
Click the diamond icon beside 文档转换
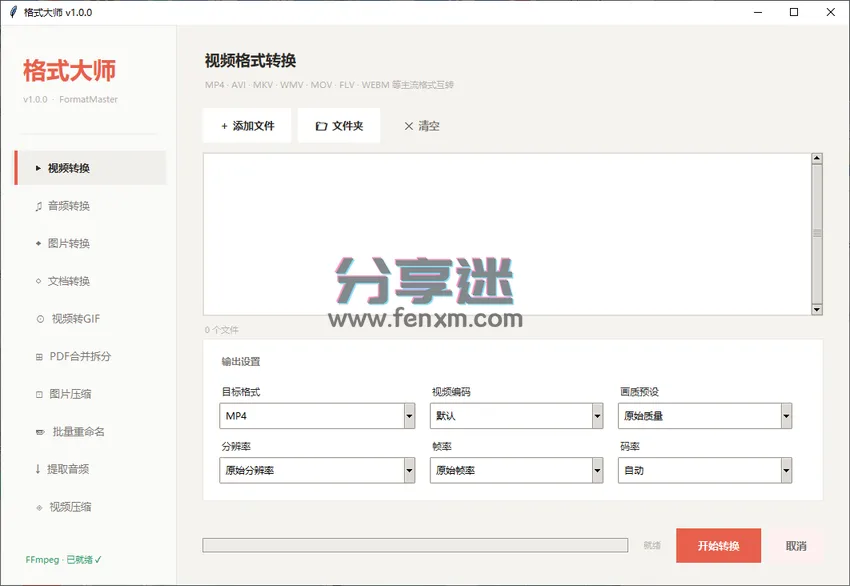click(x=38, y=281)
